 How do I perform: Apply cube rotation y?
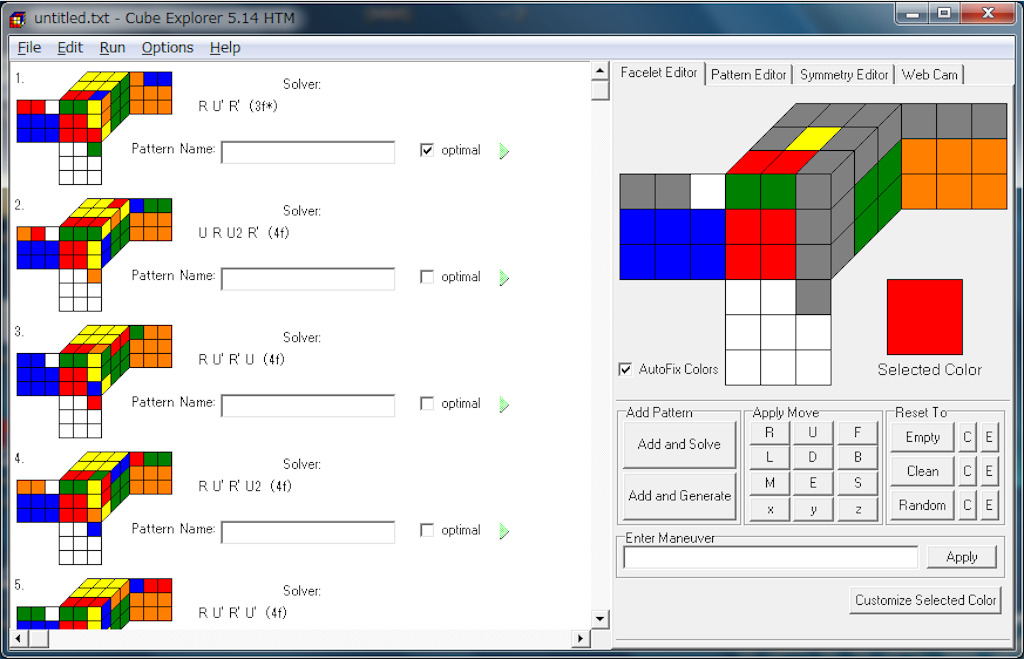(812, 509)
